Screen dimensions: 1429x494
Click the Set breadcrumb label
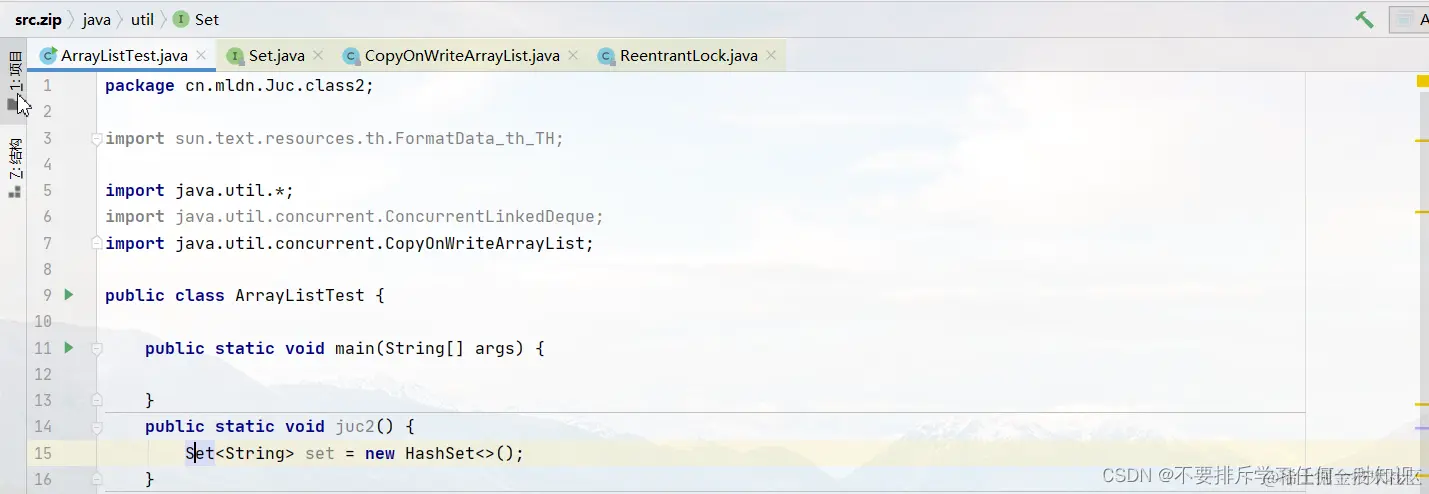[x=207, y=19]
